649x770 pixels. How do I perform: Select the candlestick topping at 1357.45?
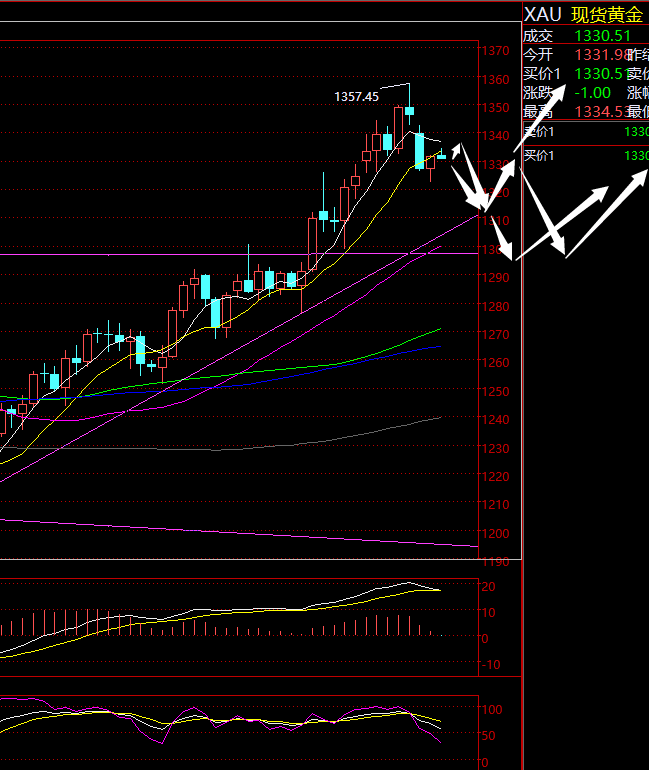[x=409, y=105]
